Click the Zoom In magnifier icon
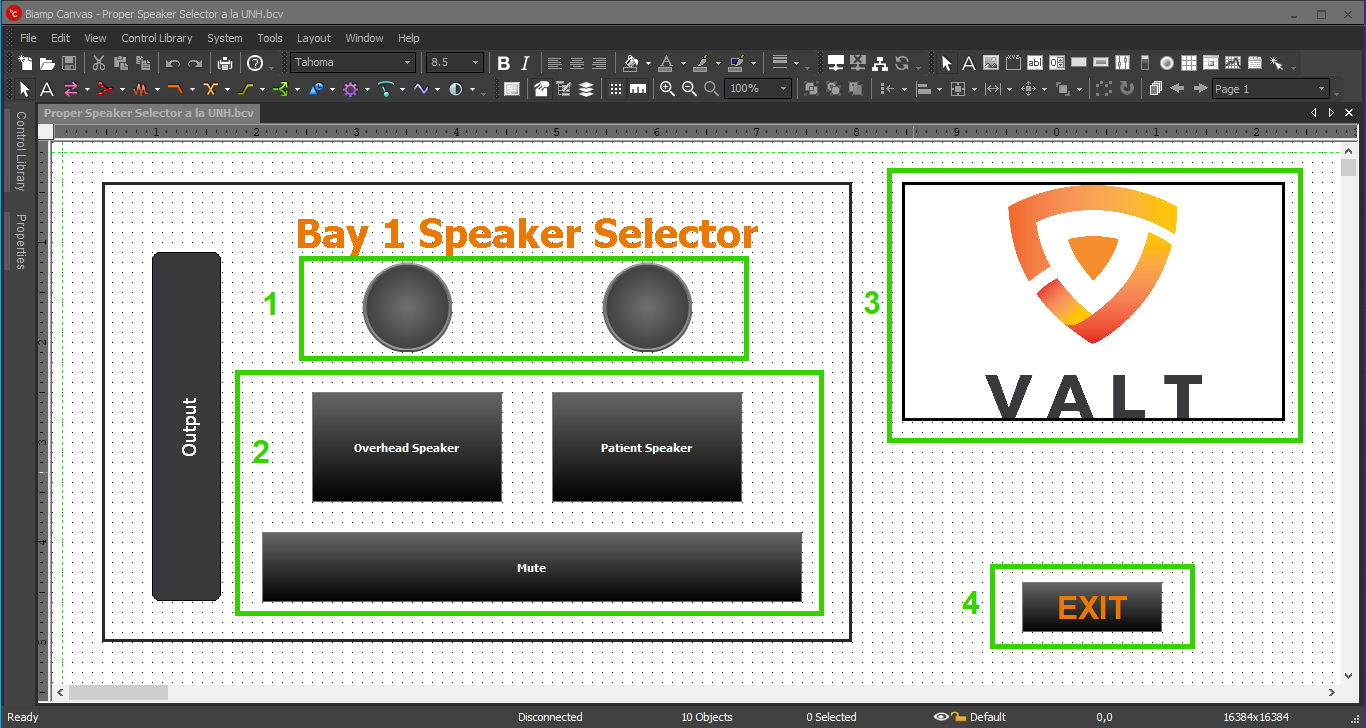The width and height of the screenshot is (1366, 728). (x=667, y=89)
